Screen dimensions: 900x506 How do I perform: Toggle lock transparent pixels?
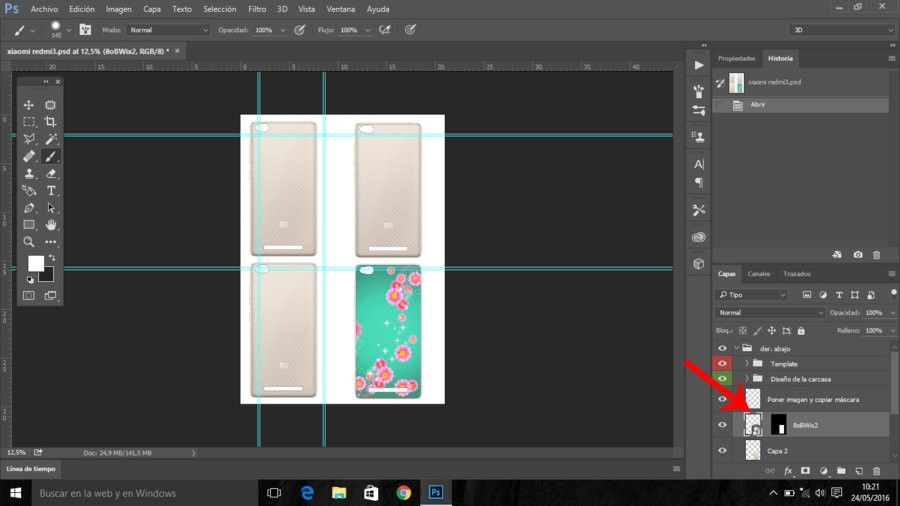pyautogui.click(x=743, y=331)
